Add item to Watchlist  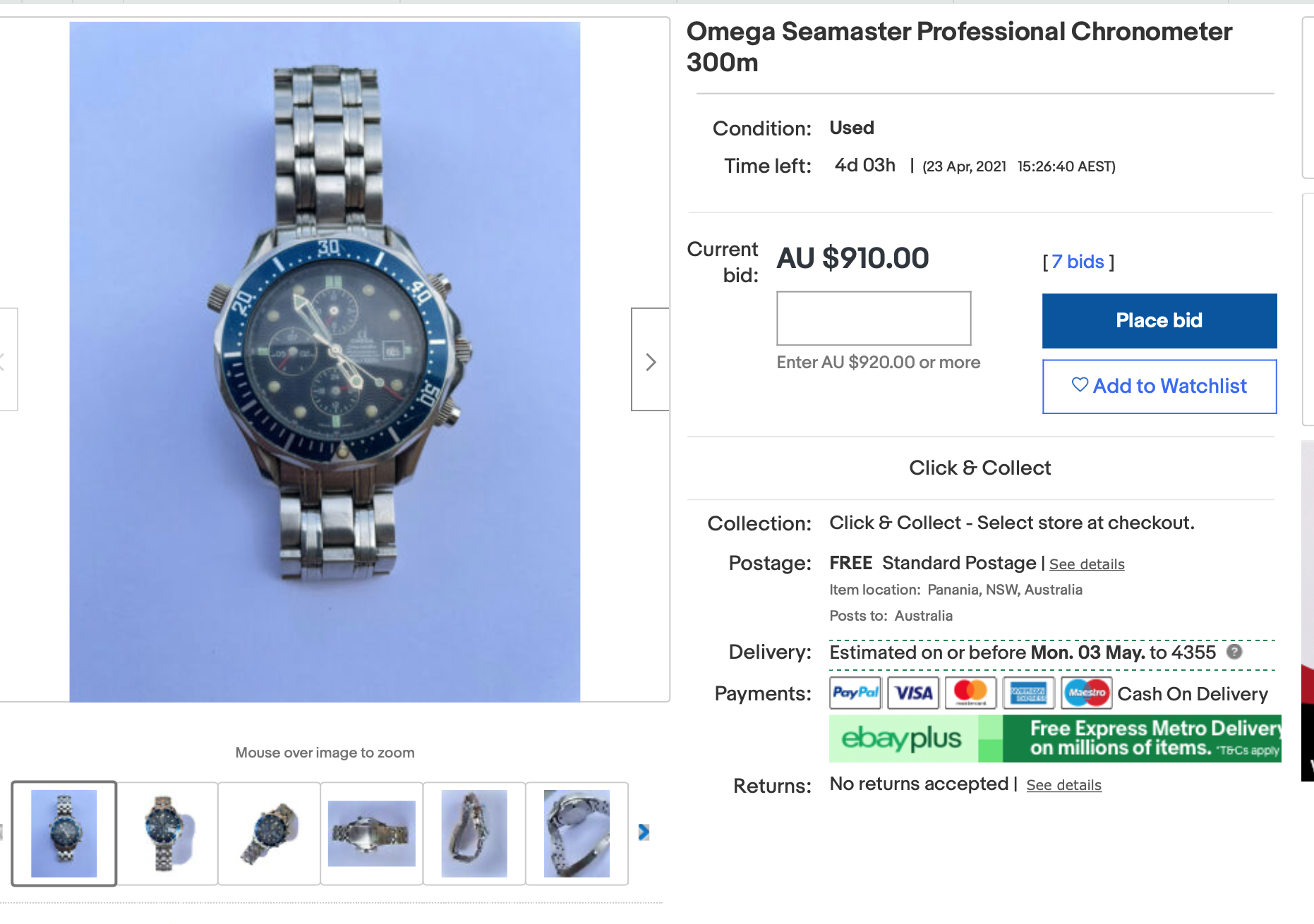tap(1159, 387)
